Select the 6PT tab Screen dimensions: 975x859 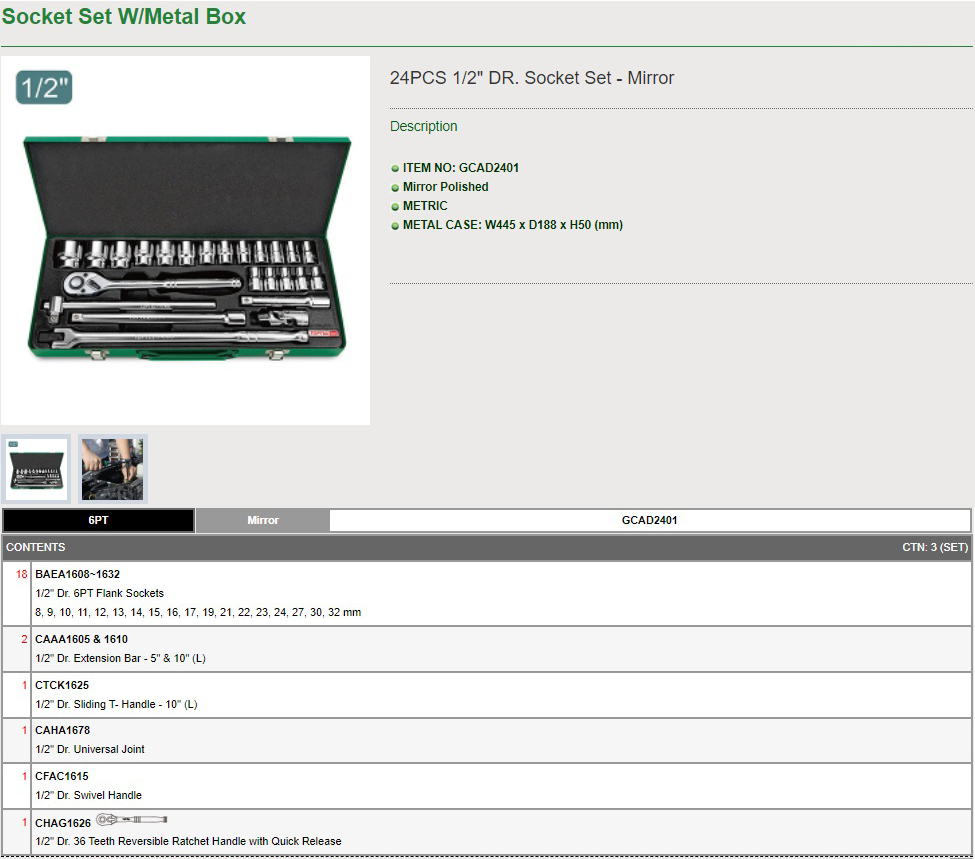click(98, 520)
